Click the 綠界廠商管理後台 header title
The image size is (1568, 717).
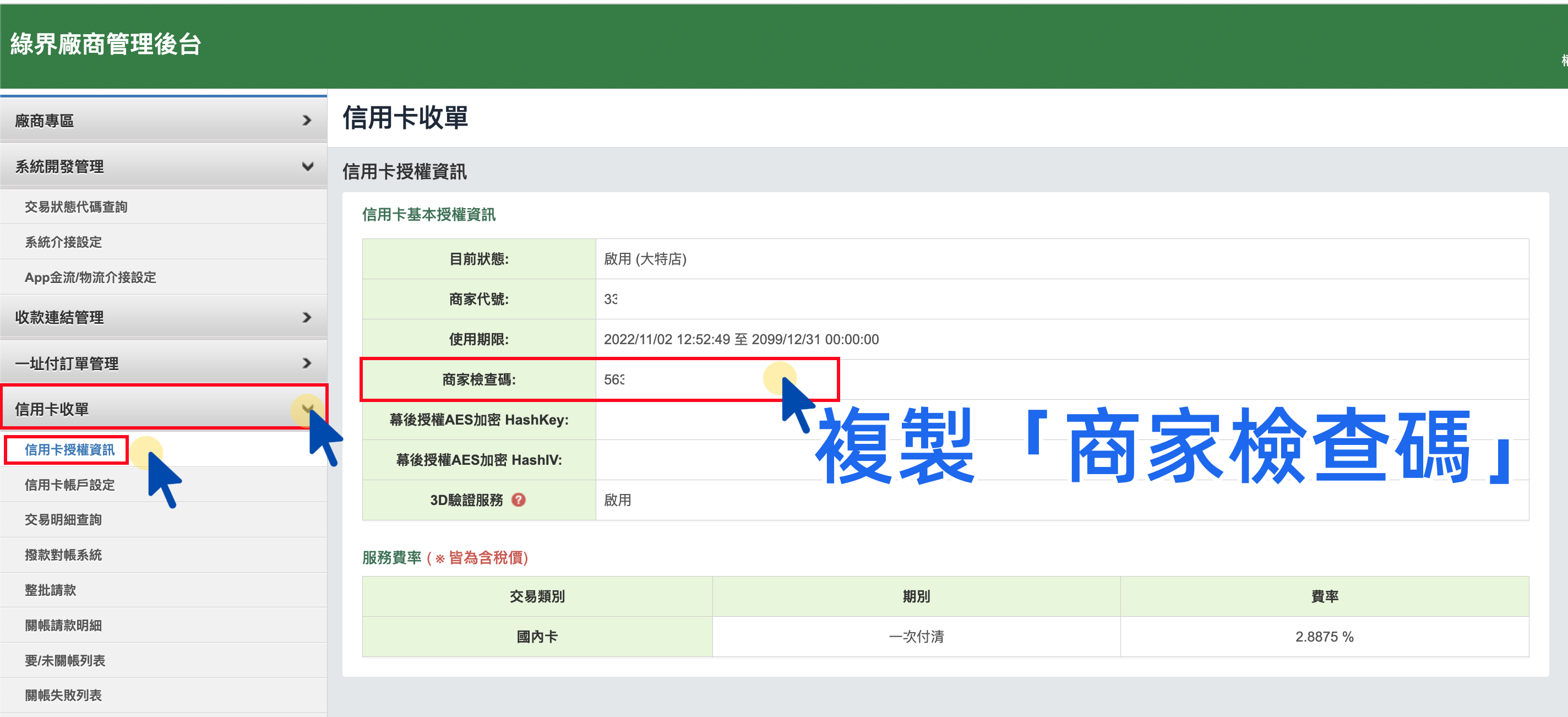tap(105, 45)
